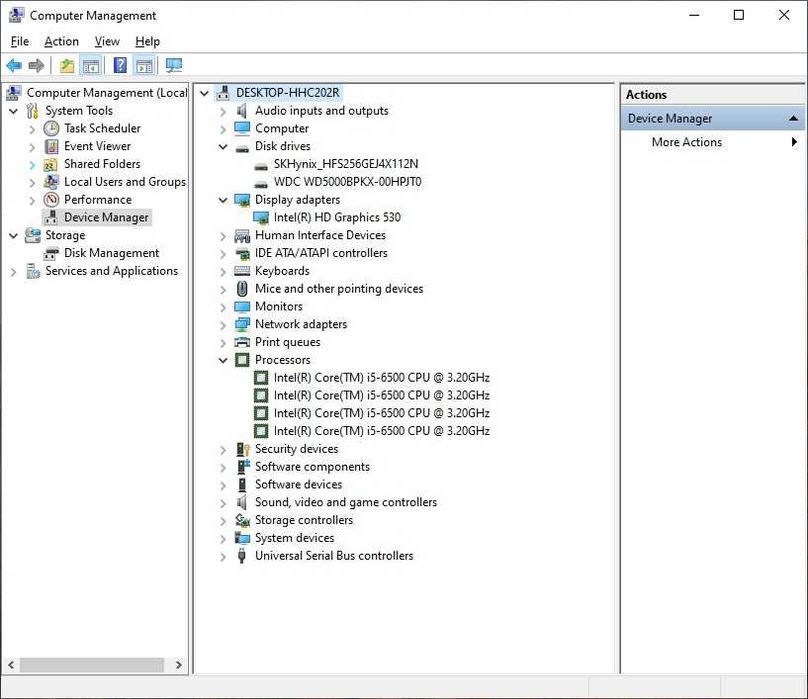Click the Performance icon
This screenshot has height=699, width=808.
point(52,199)
